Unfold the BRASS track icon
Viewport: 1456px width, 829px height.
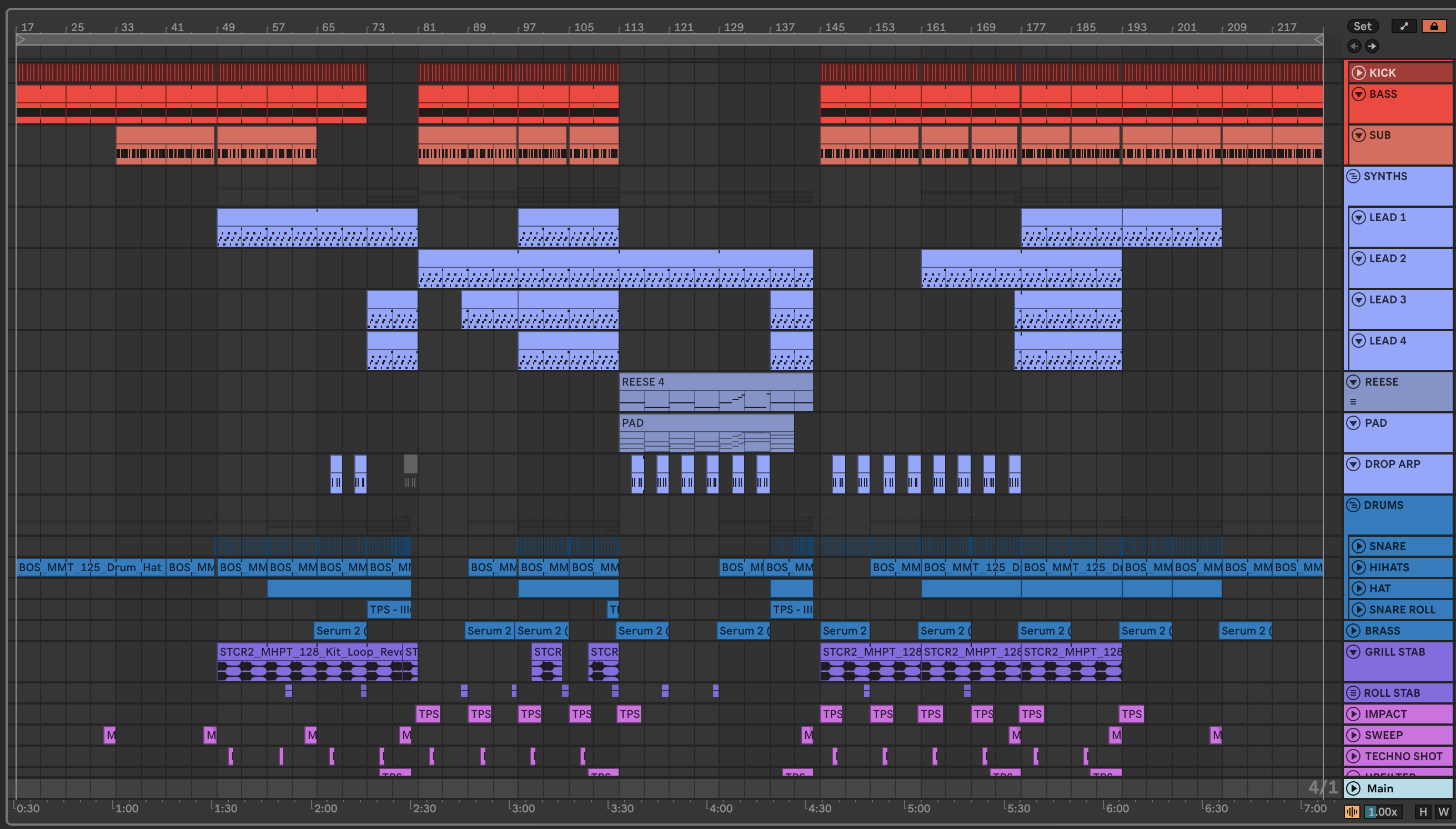[x=1354, y=630]
